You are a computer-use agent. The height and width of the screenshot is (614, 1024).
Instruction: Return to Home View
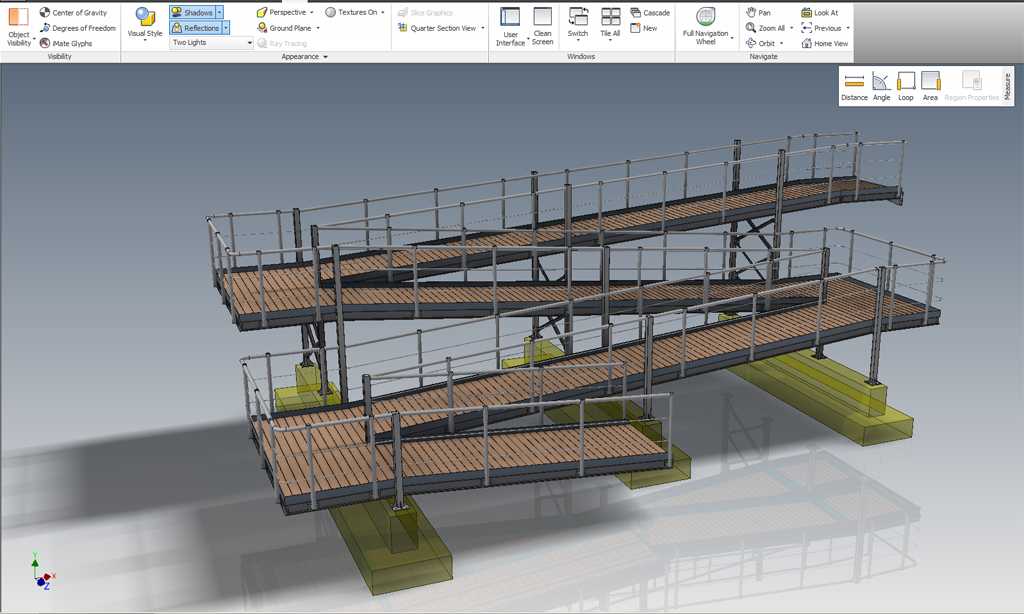coord(824,43)
